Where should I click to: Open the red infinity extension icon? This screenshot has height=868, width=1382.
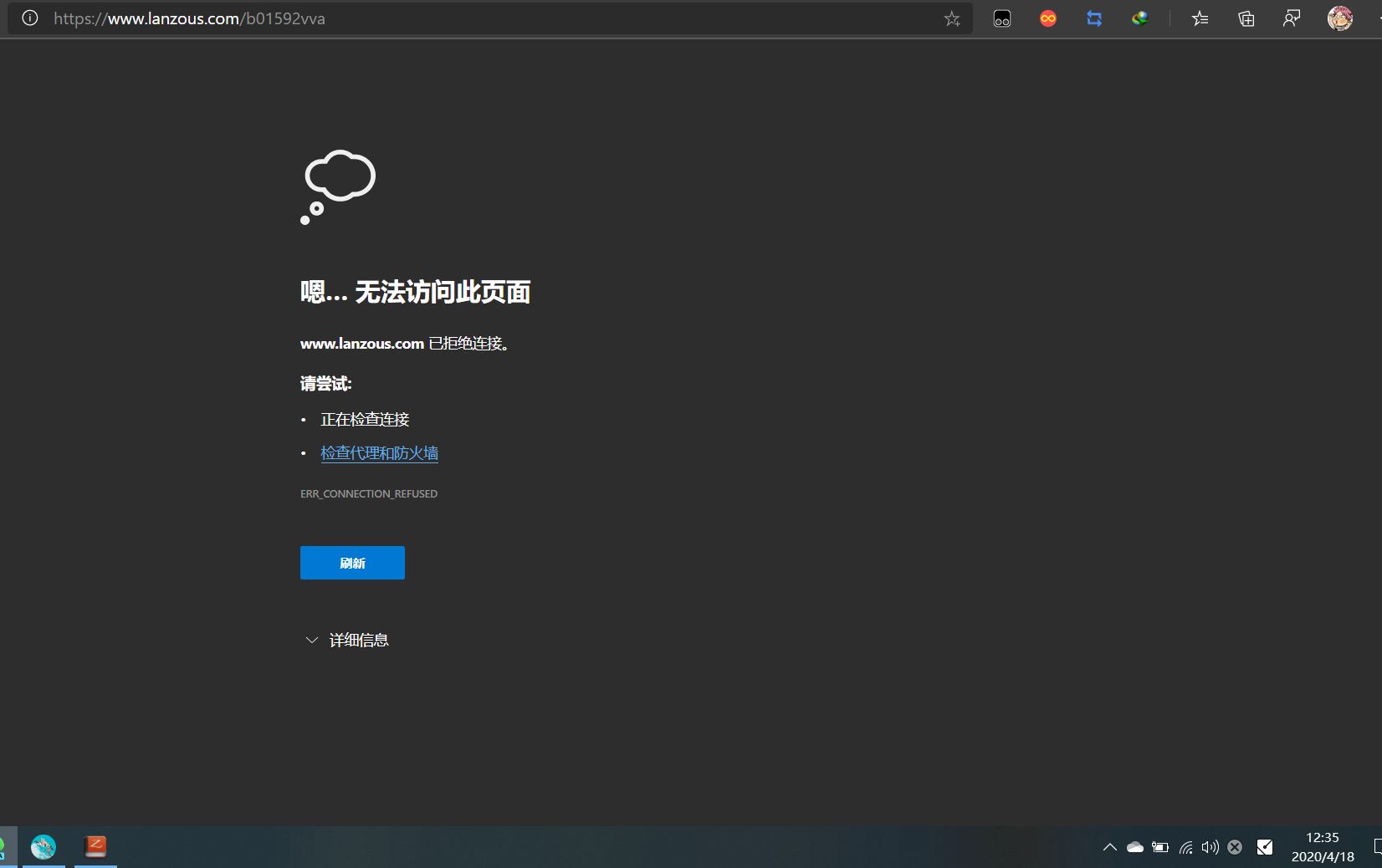click(1048, 18)
